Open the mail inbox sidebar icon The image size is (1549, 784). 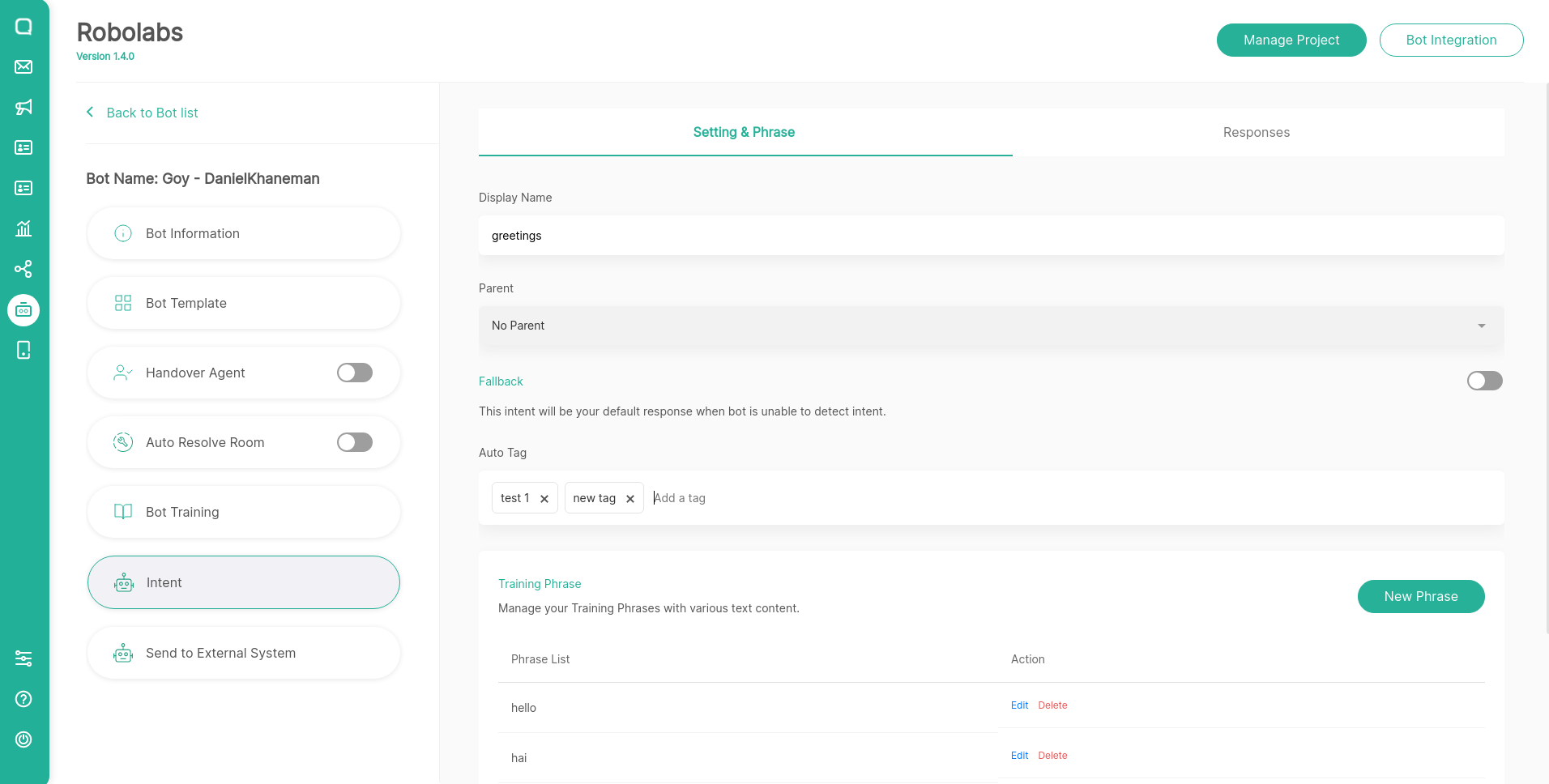click(x=23, y=66)
